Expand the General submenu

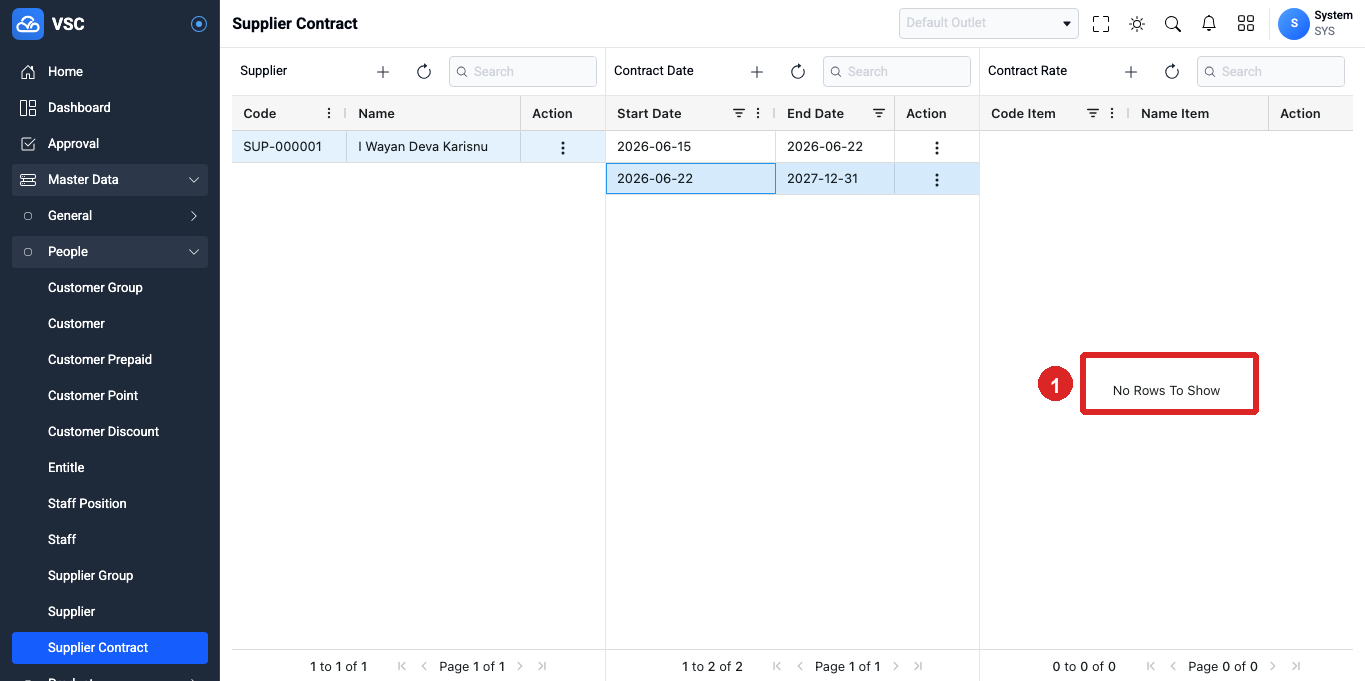(110, 216)
